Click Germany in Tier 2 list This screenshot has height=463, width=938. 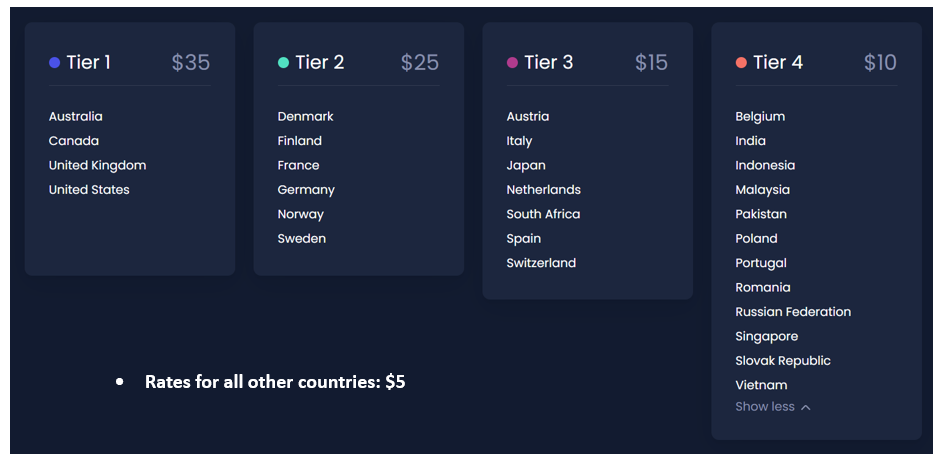click(x=306, y=190)
